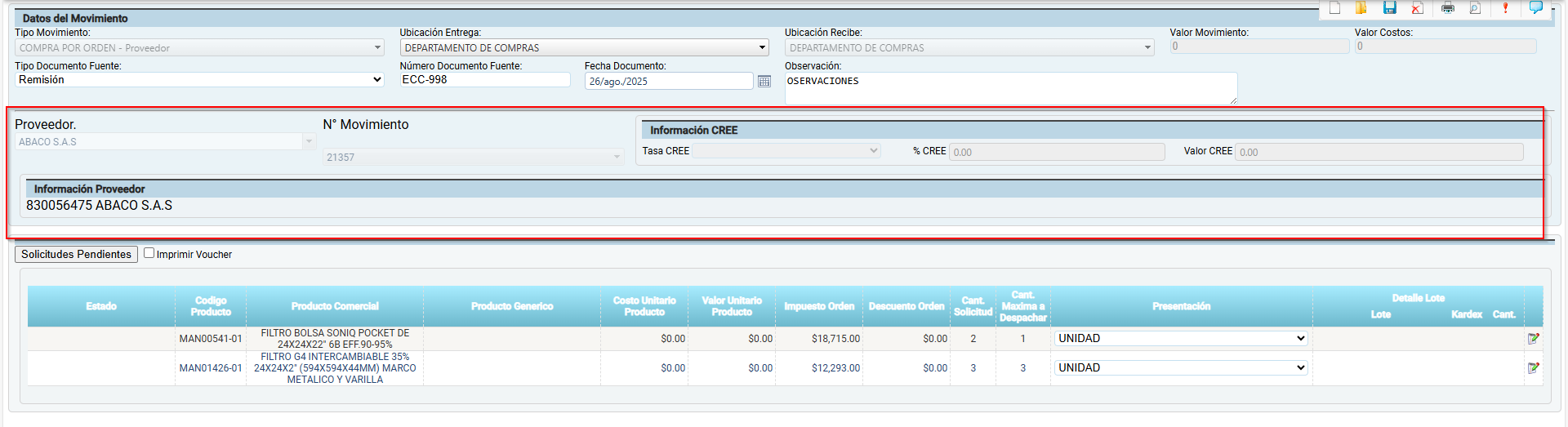Open the UNIDAD dropdown for MAN01426-01

pos(1181,368)
